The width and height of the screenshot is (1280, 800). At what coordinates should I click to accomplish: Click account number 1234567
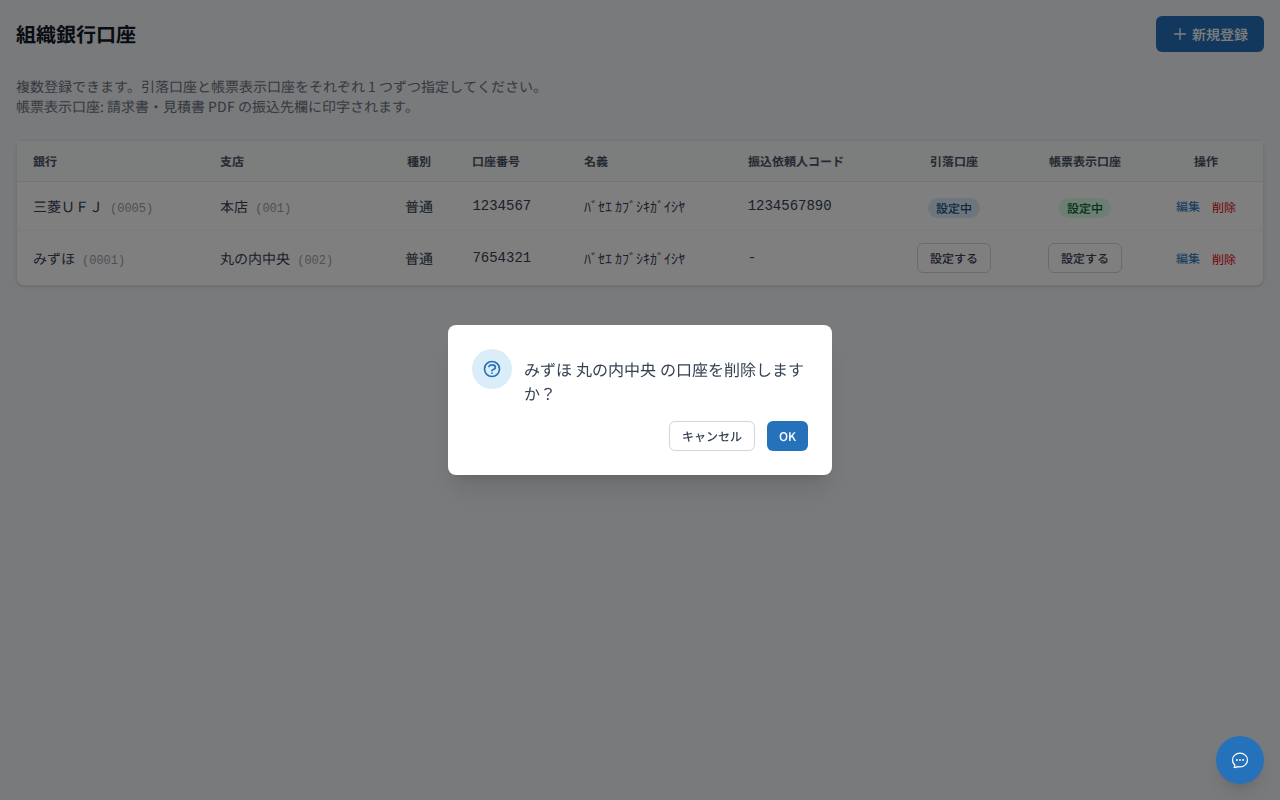click(502, 206)
